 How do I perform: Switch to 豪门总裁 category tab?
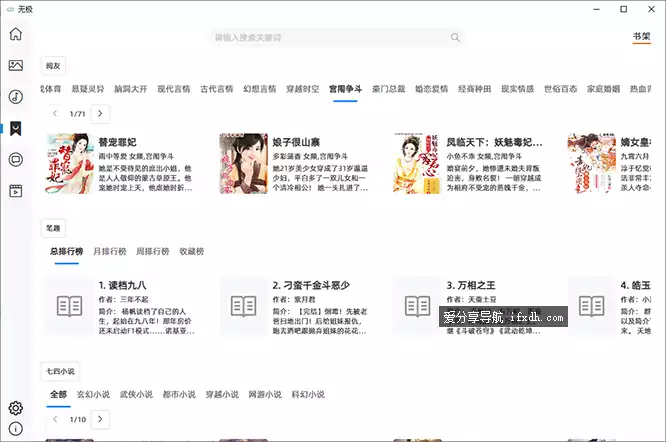(x=389, y=89)
